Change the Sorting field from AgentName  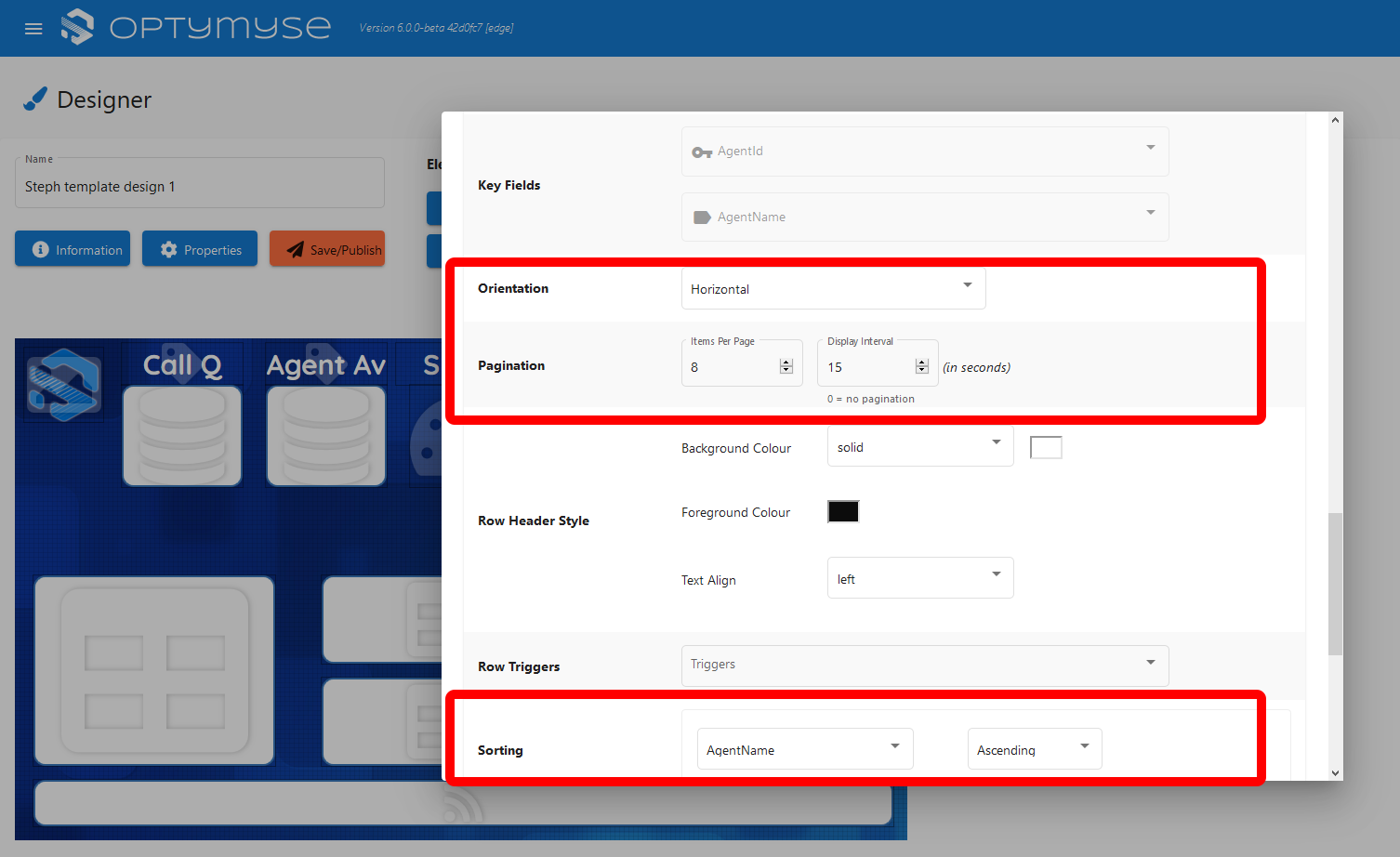(x=804, y=749)
